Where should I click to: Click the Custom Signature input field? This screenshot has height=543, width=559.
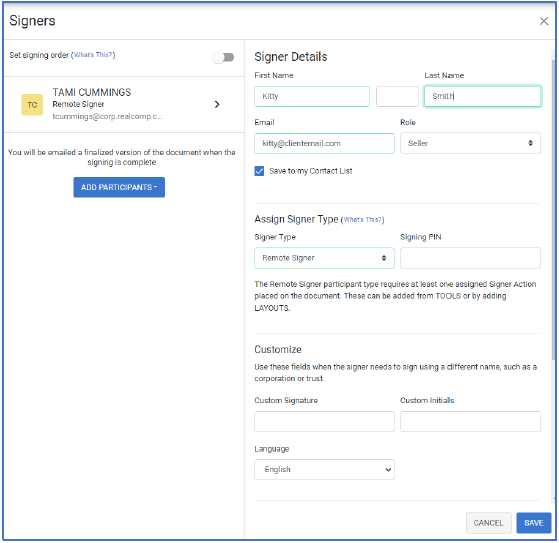324,422
